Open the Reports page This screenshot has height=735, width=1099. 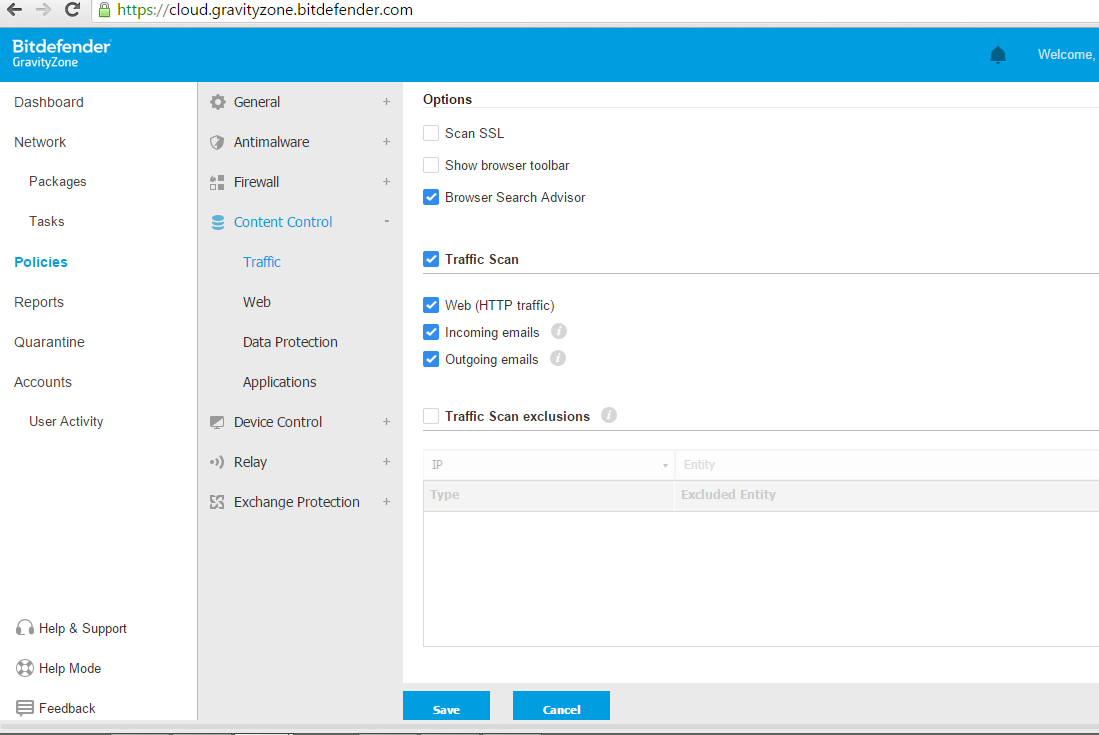coord(39,302)
